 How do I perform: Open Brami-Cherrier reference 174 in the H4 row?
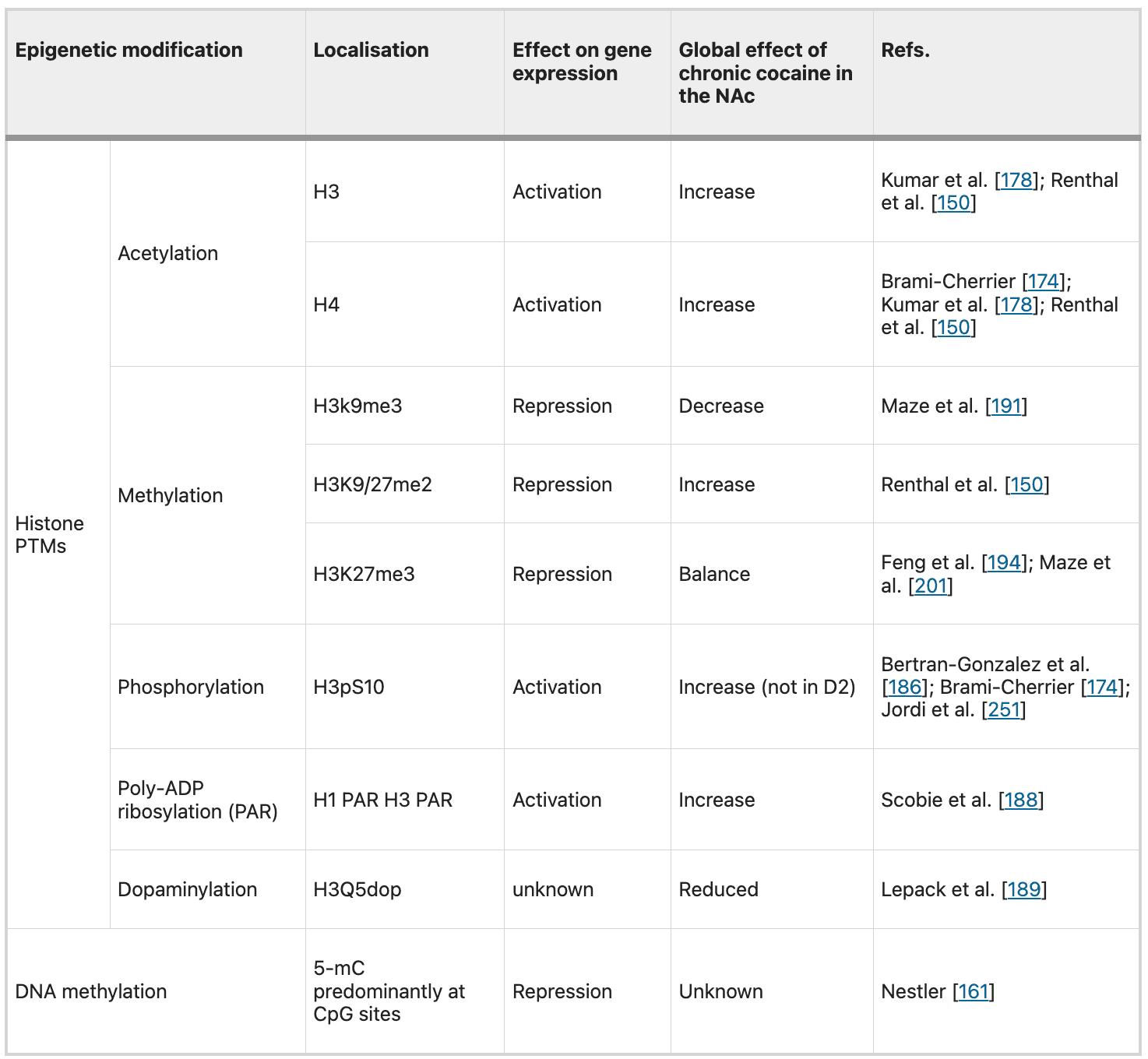(1044, 281)
